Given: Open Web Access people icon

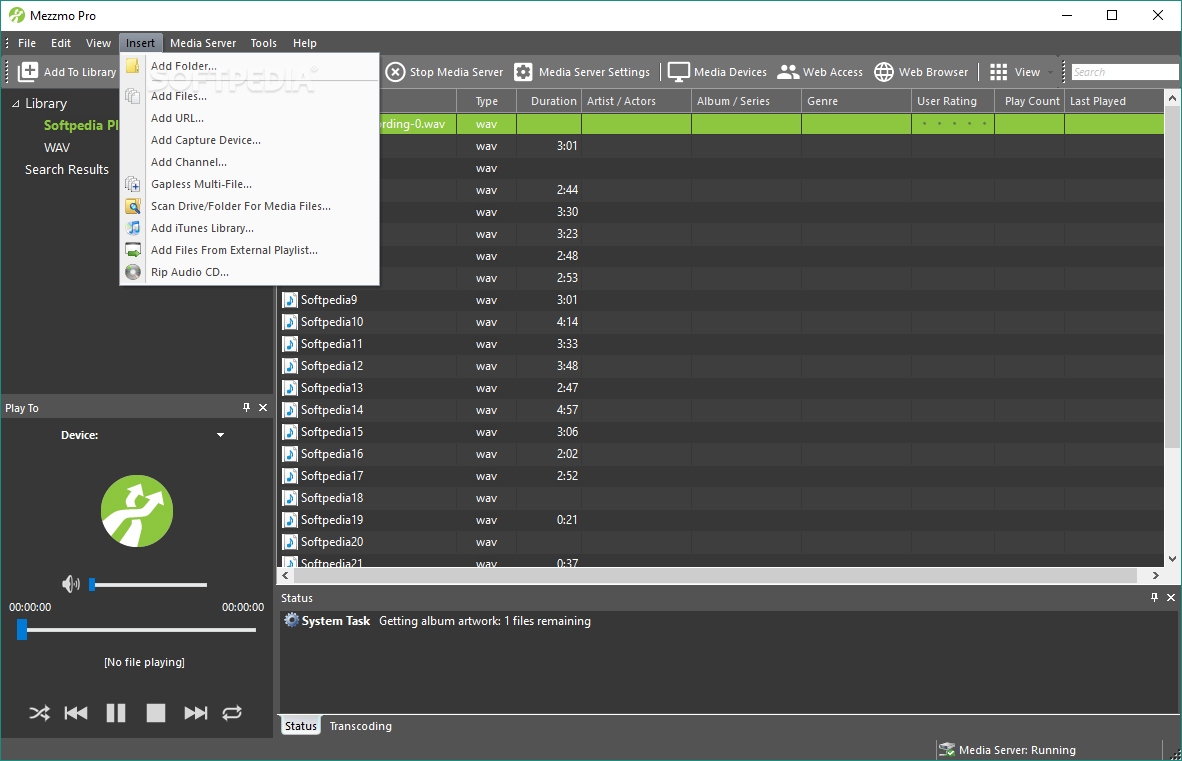Looking at the screenshot, I should 788,72.
